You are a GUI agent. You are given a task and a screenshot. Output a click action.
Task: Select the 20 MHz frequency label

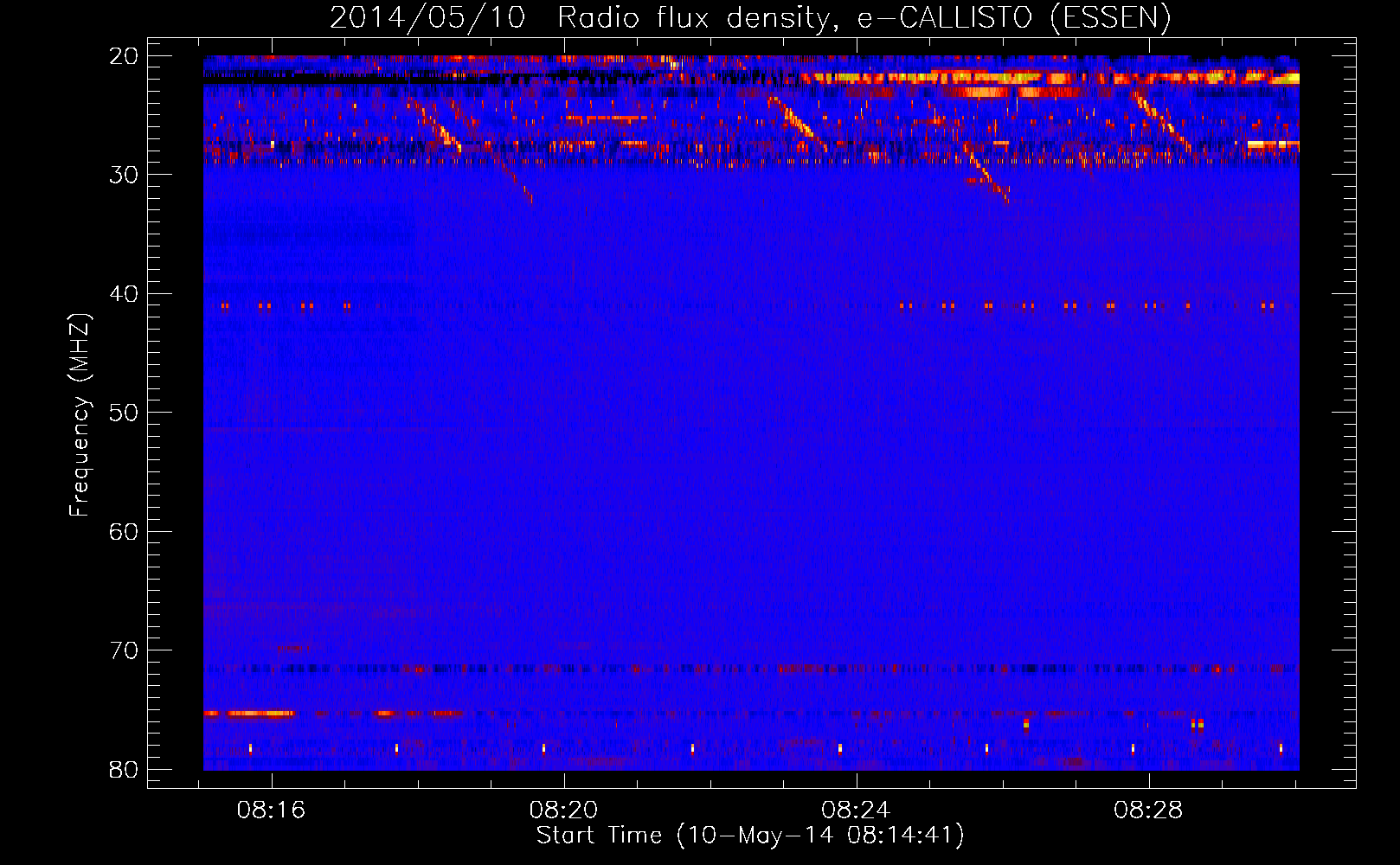pos(124,55)
